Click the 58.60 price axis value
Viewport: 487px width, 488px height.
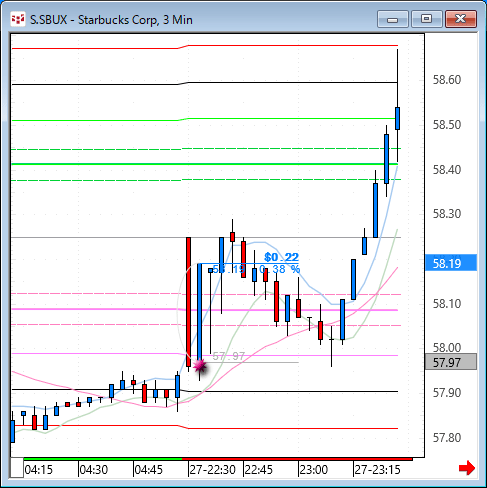coord(447,80)
